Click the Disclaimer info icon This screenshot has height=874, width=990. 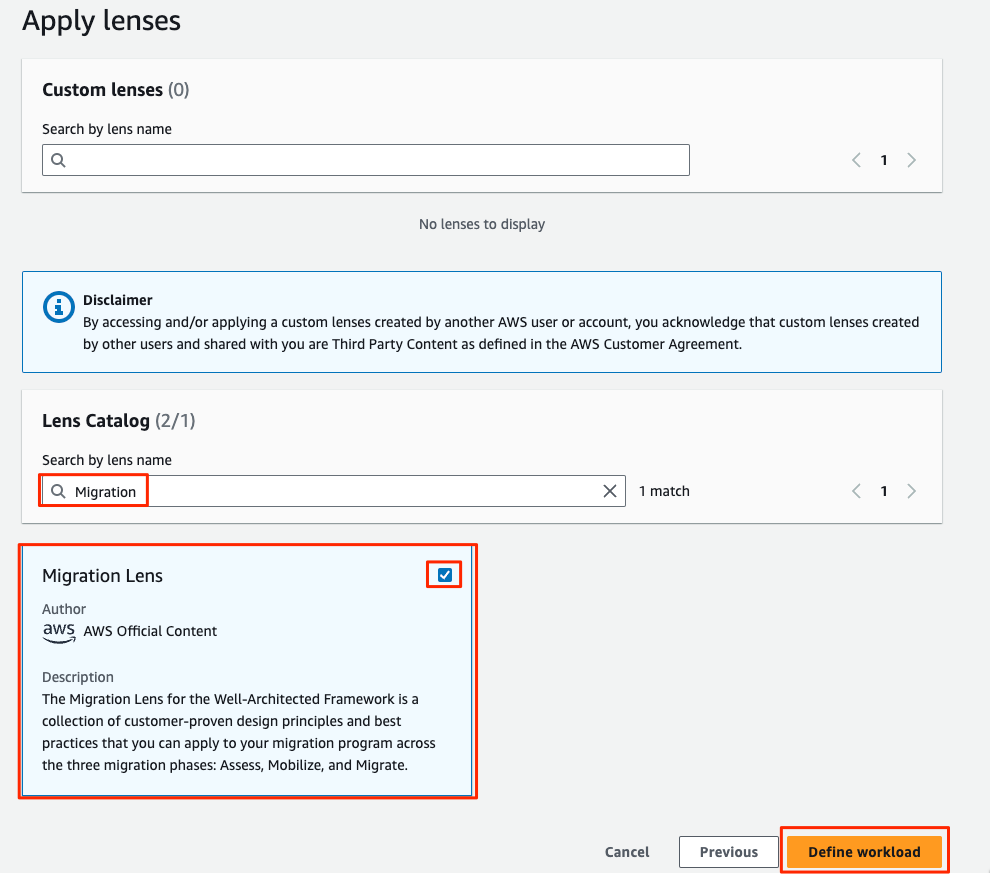[59, 307]
